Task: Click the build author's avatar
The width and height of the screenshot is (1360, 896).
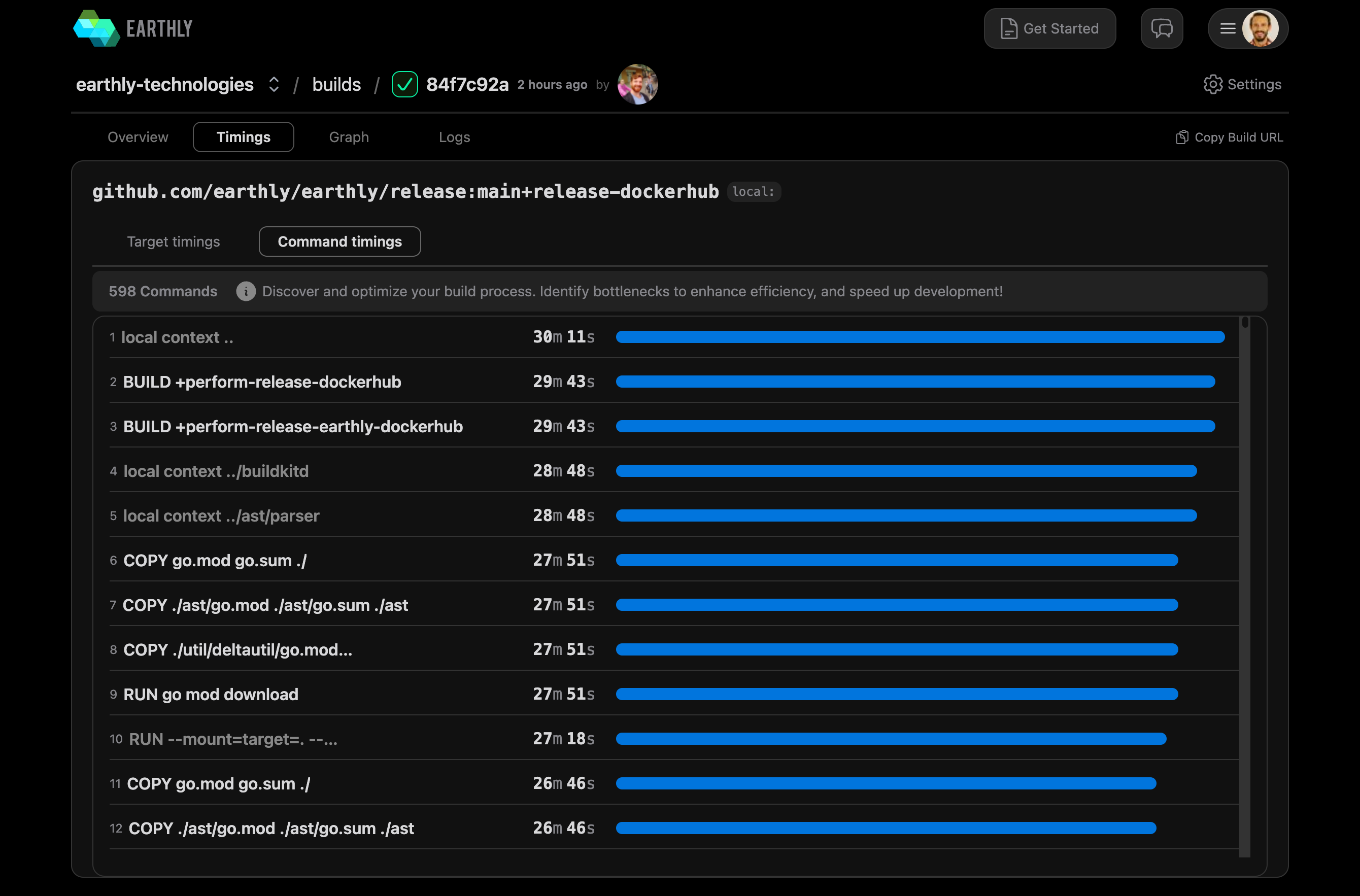Action: point(637,85)
